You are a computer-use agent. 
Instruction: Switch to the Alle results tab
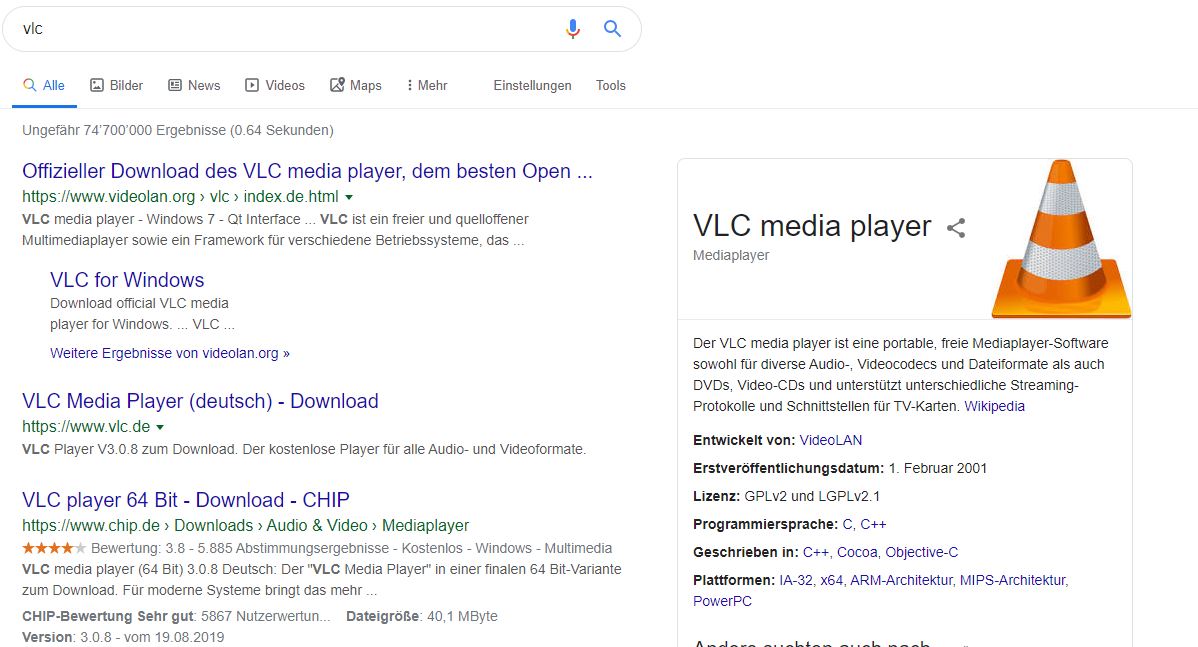(44, 86)
